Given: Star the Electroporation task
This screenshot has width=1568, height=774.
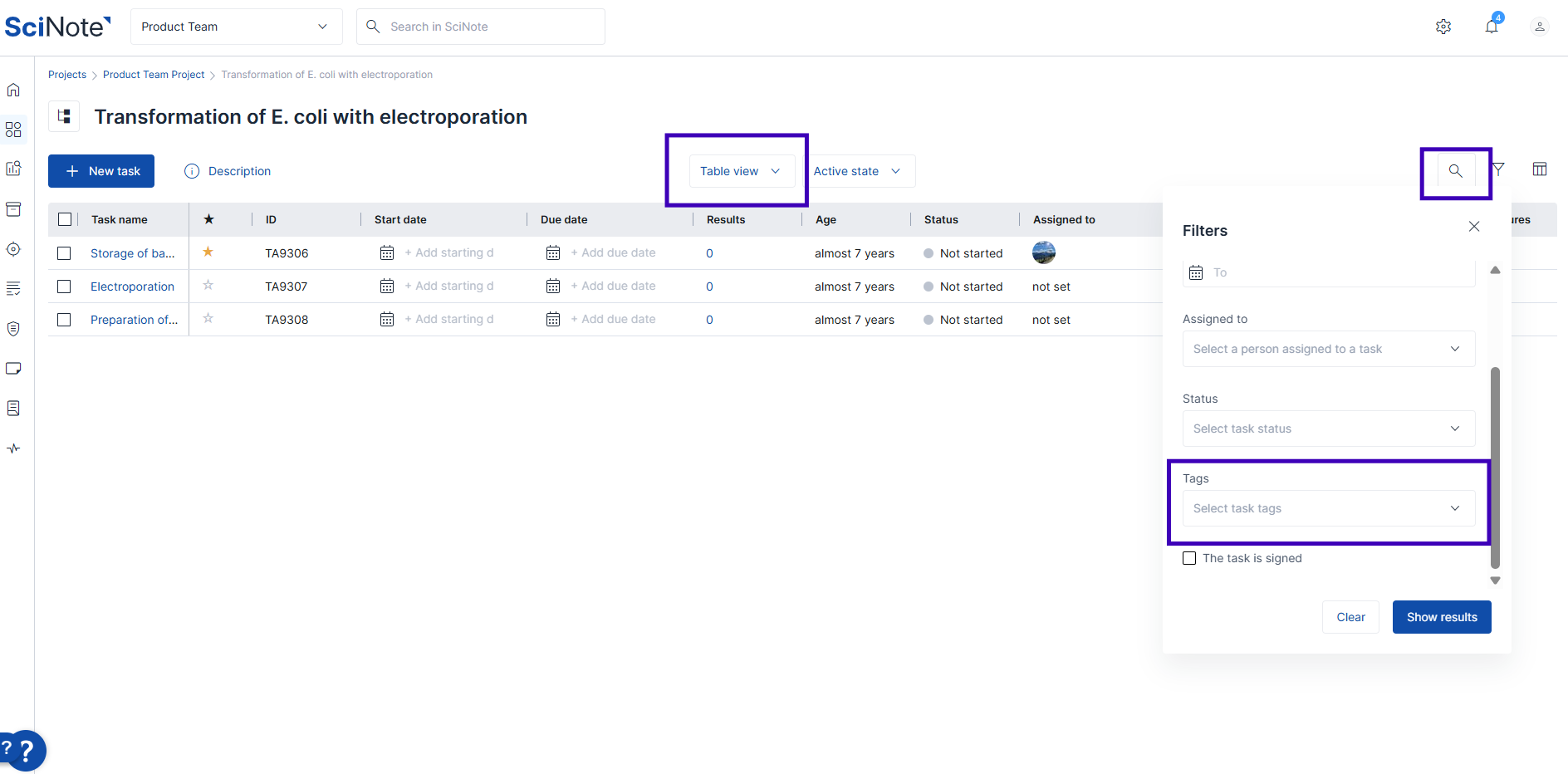Looking at the screenshot, I should [x=208, y=286].
